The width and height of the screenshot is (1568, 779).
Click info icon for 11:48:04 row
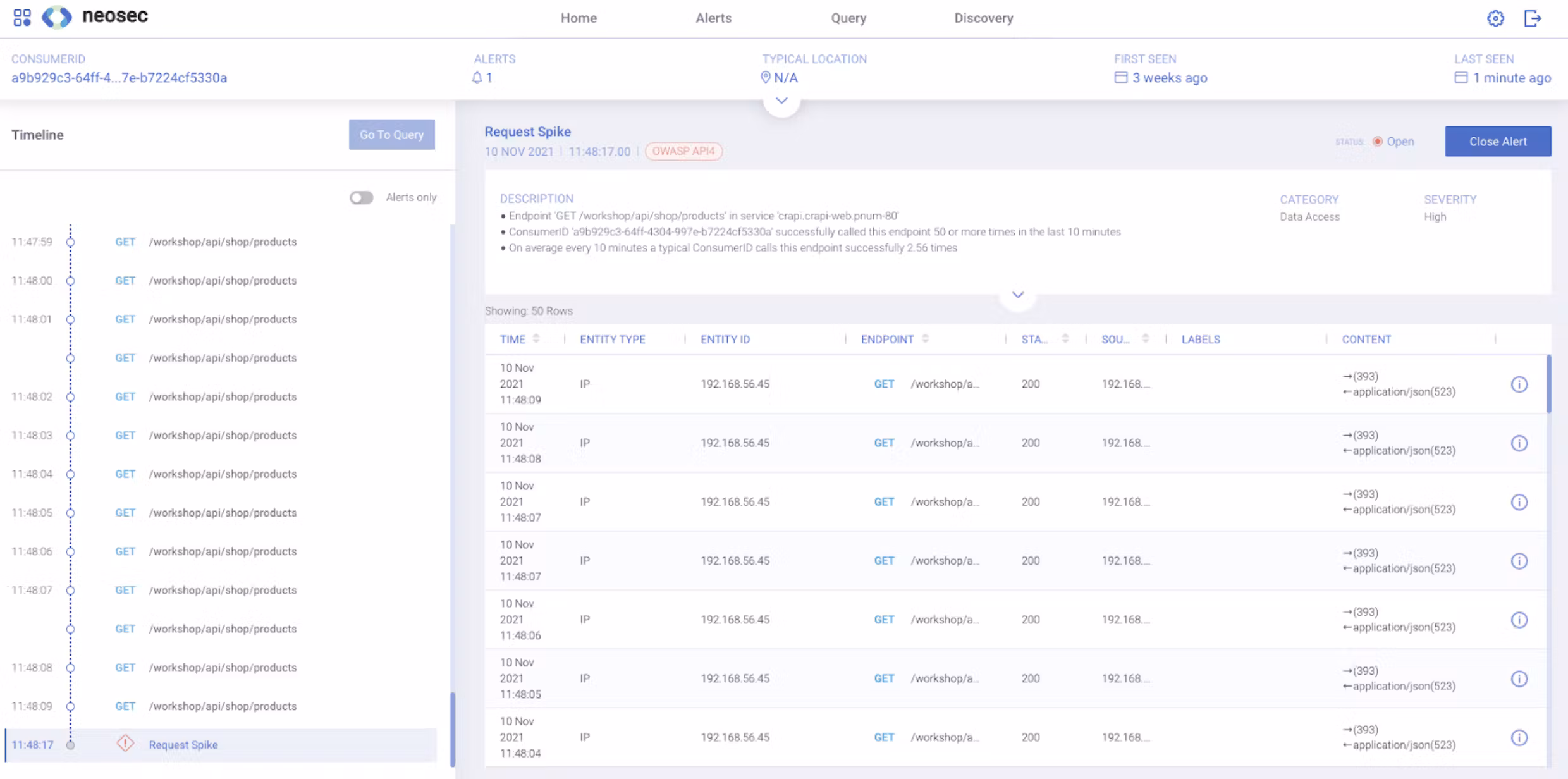[1519, 737]
